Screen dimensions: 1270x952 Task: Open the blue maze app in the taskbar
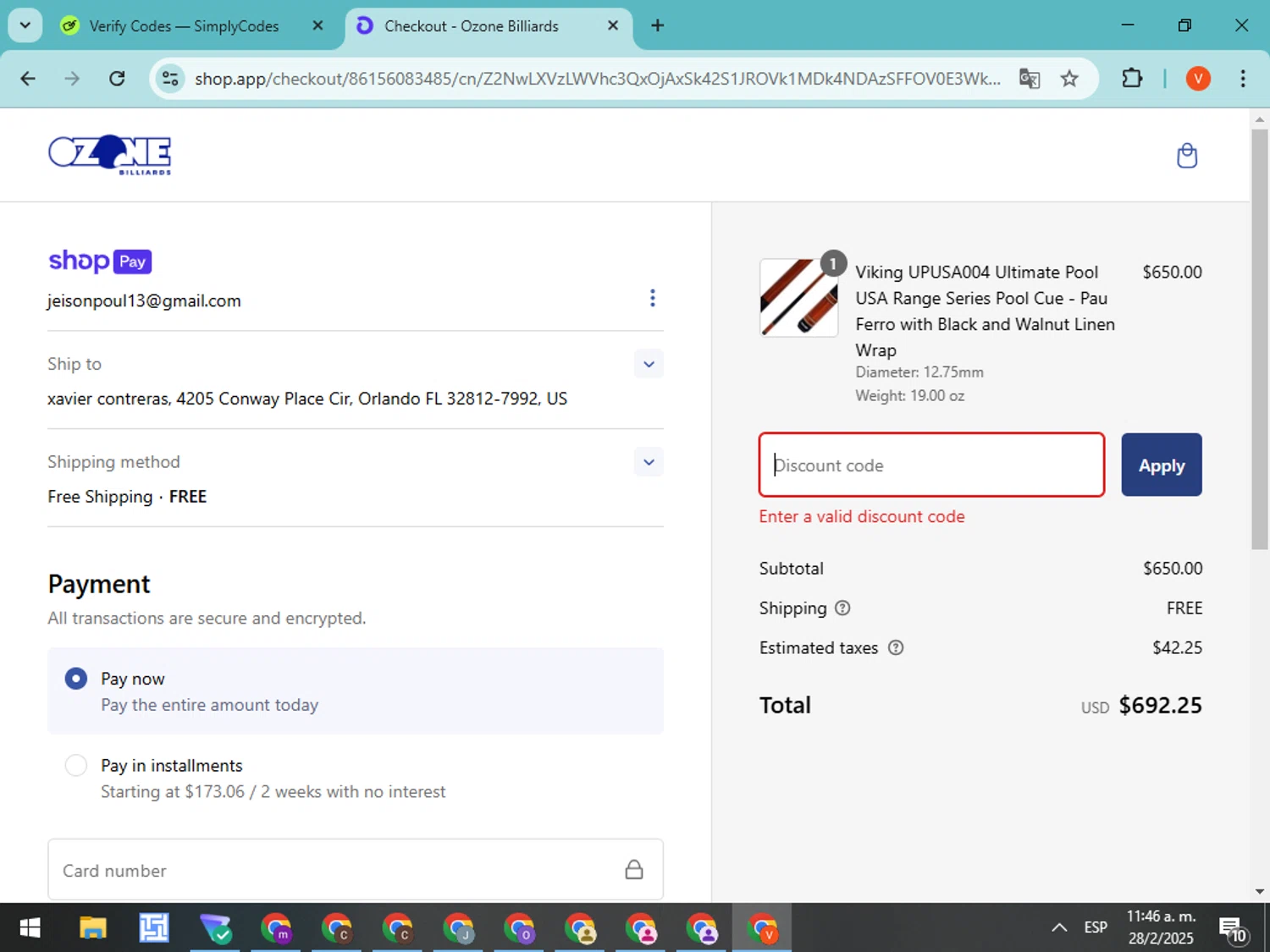point(154,928)
